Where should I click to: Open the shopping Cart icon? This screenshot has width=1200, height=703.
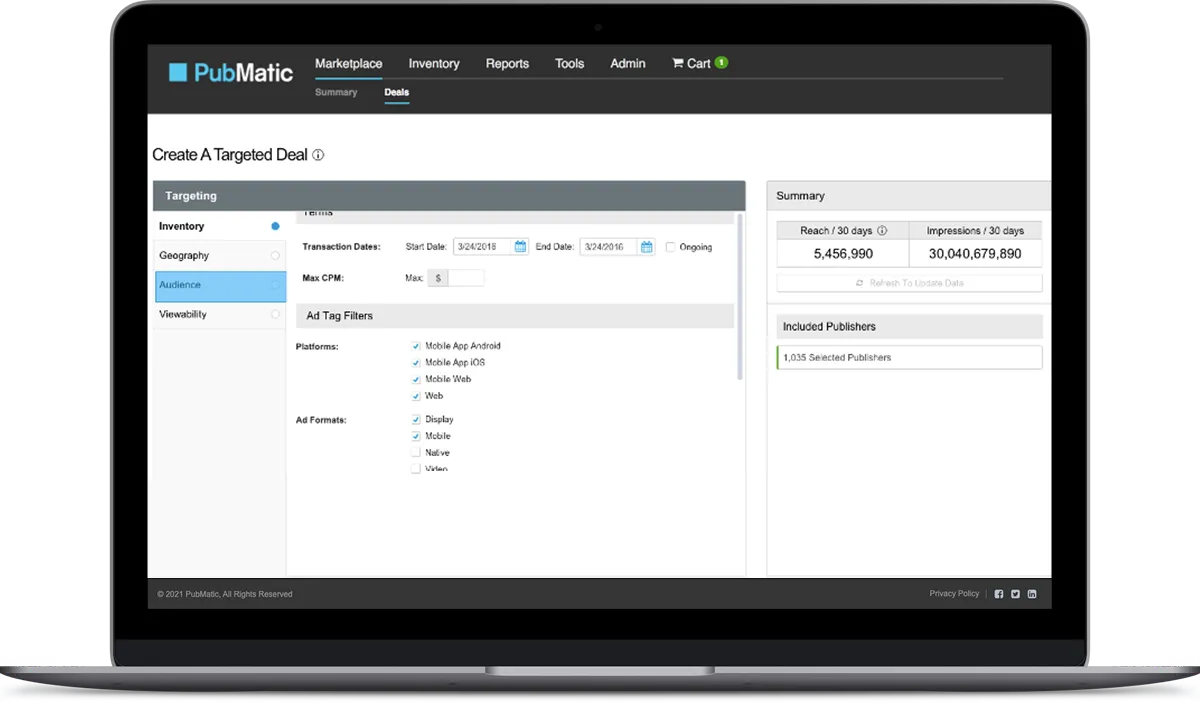pyautogui.click(x=679, y=63)
